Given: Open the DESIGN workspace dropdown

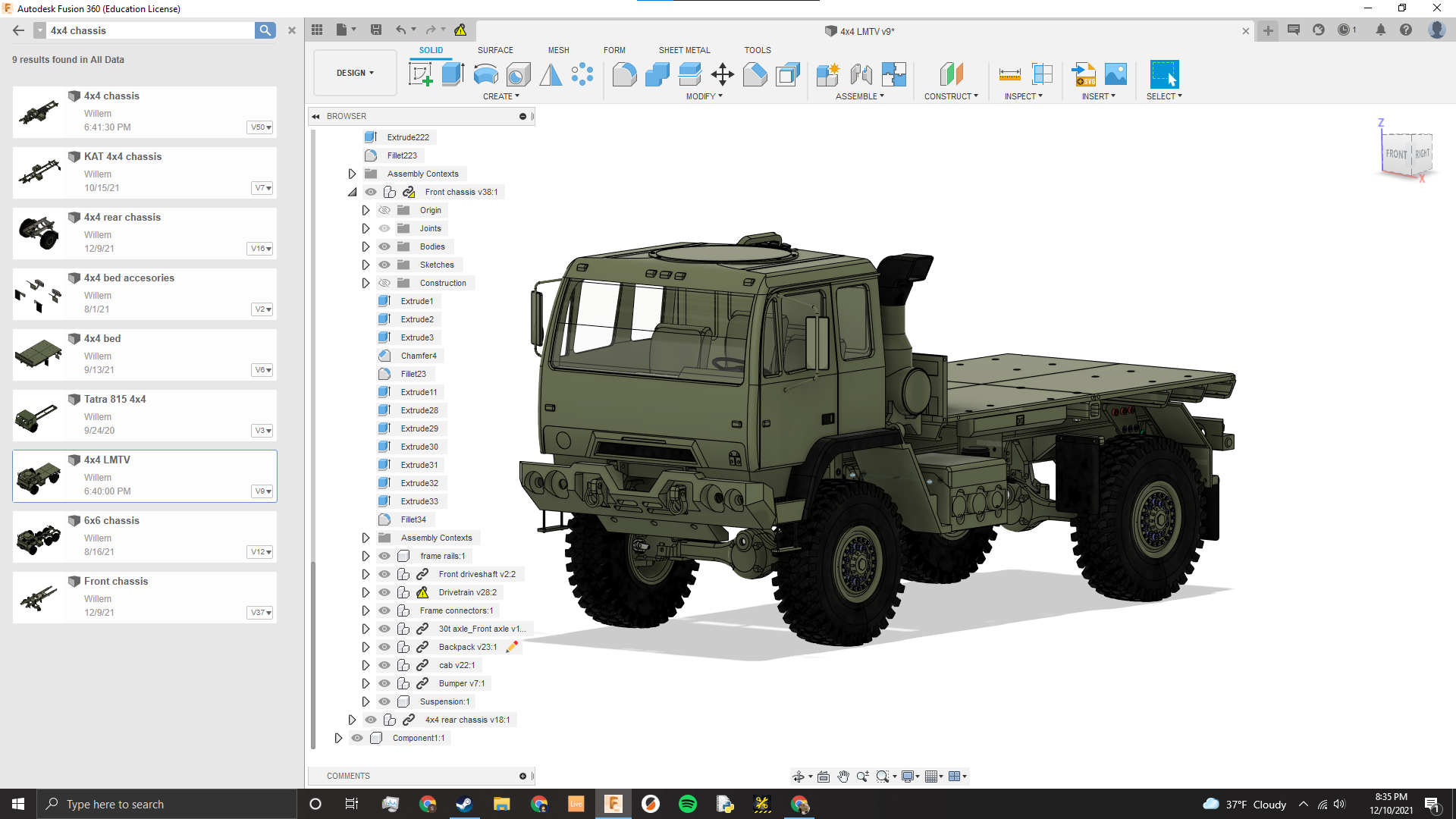Looking at the screenshot, I should pyautogui.click(x=355, y=73).
